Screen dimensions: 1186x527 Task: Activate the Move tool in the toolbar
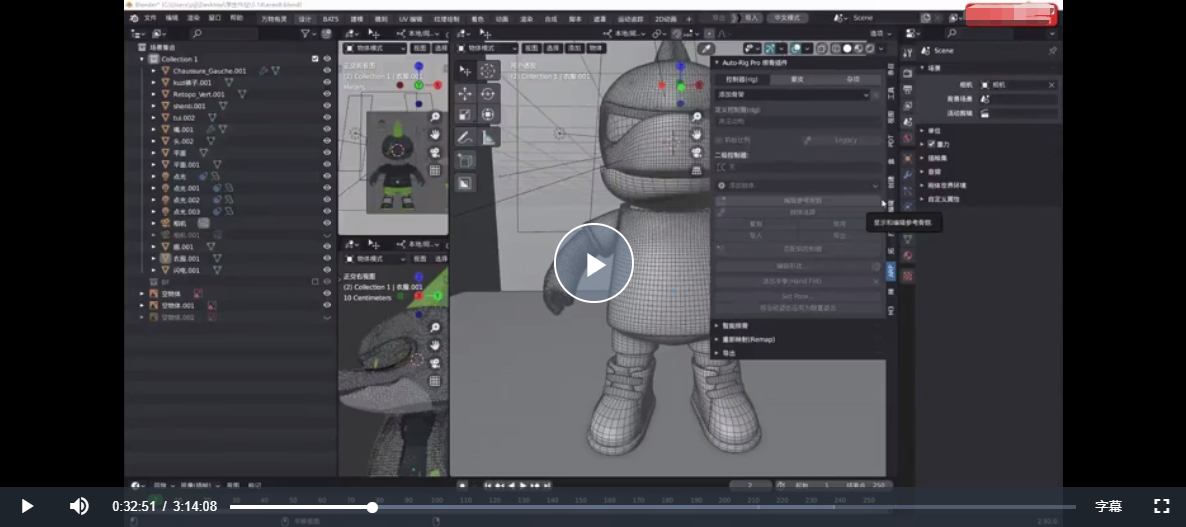[x=465, y=93]
